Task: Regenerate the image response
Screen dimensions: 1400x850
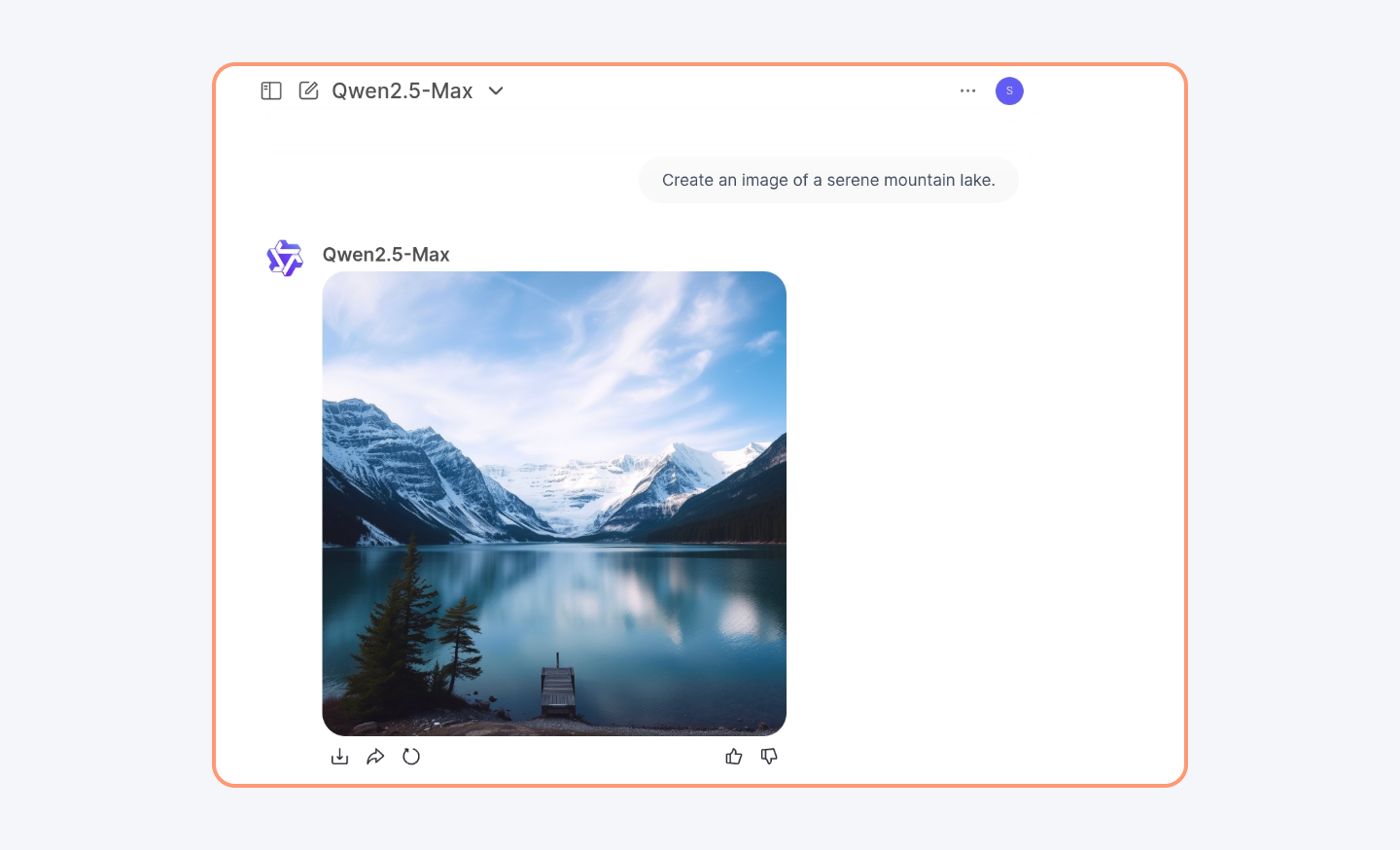Action: point(411,757)
